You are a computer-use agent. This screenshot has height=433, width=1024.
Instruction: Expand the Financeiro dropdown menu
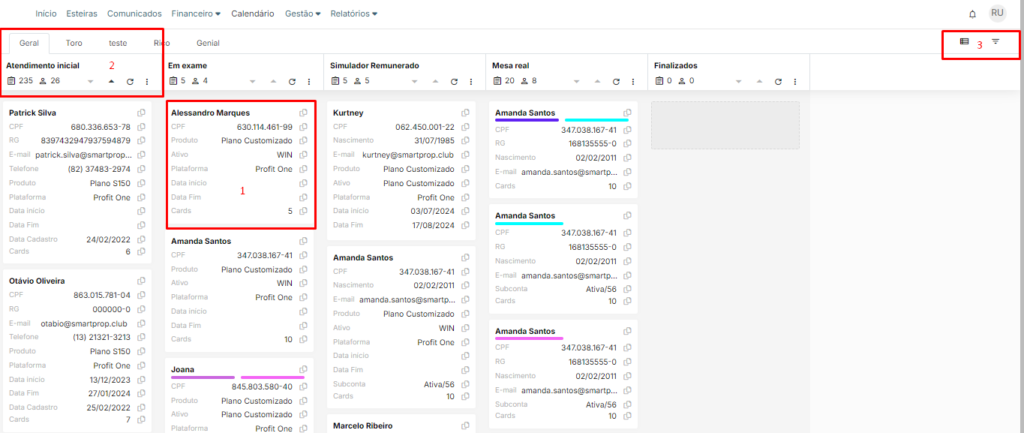point(196,14)
